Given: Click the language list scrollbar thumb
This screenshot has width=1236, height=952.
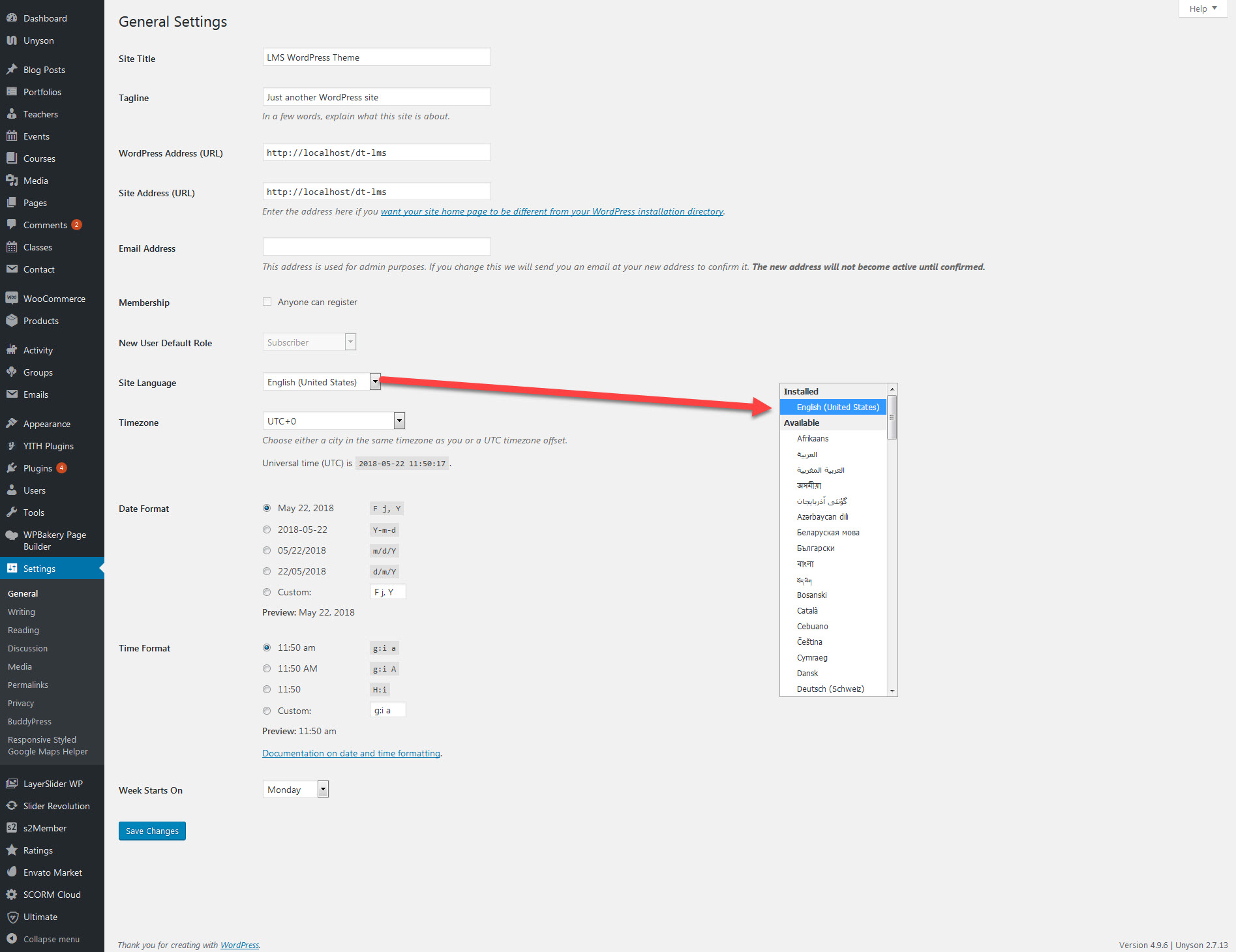Looking at the screenshot, I should 892,417.
